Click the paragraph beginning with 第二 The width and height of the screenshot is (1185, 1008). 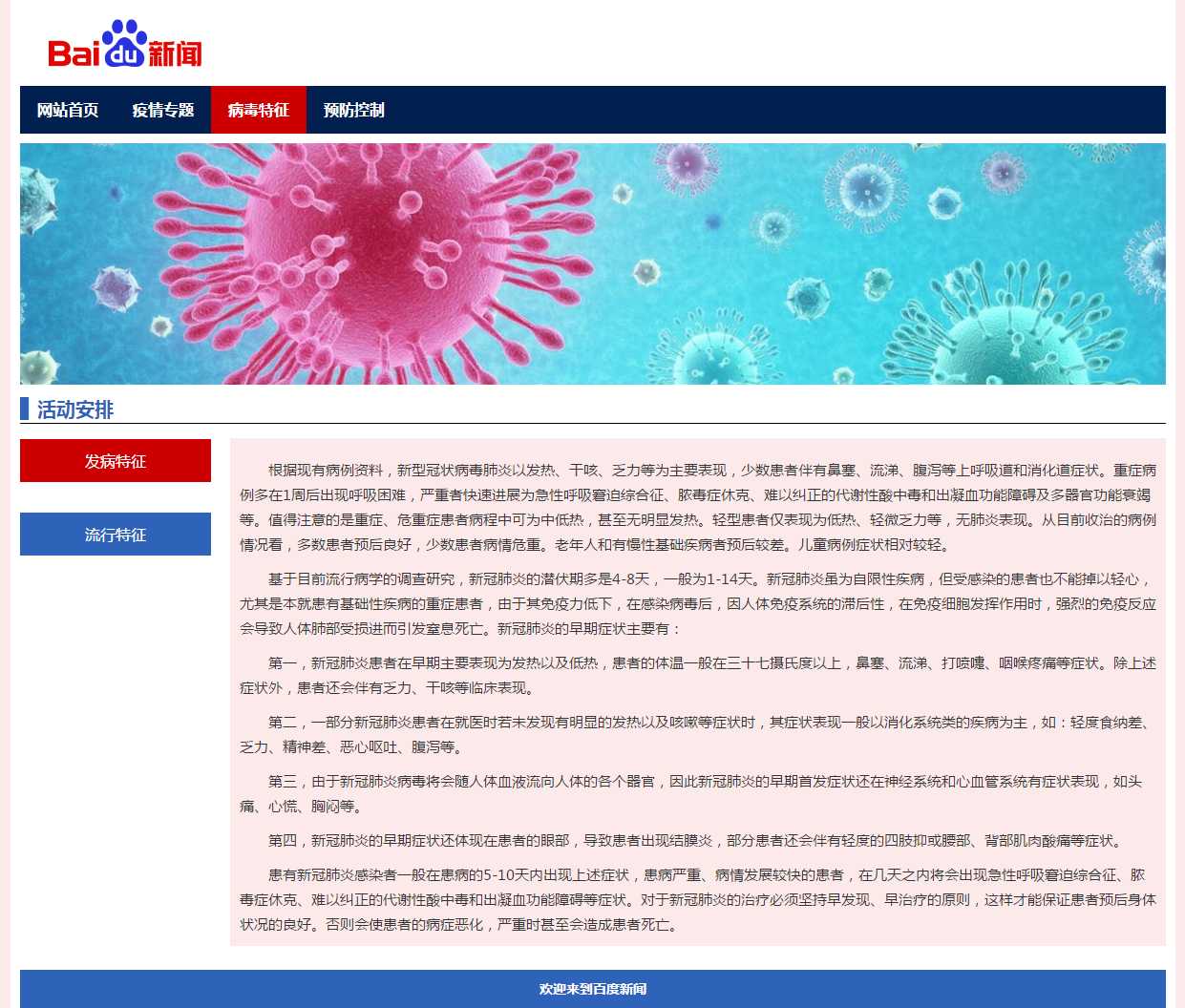pos(697,734)
